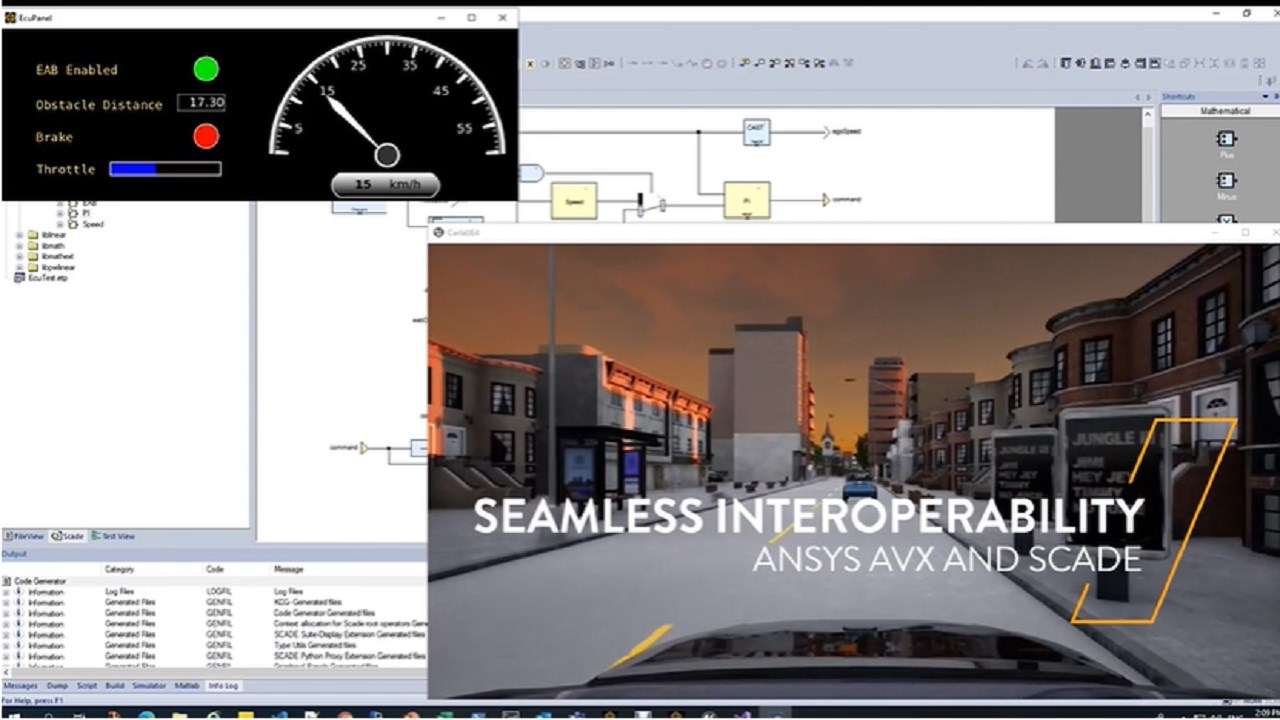Click the Message column header
Image resolution: width=1280 pixels, height=720 pixels.
(x=289, y=569)
